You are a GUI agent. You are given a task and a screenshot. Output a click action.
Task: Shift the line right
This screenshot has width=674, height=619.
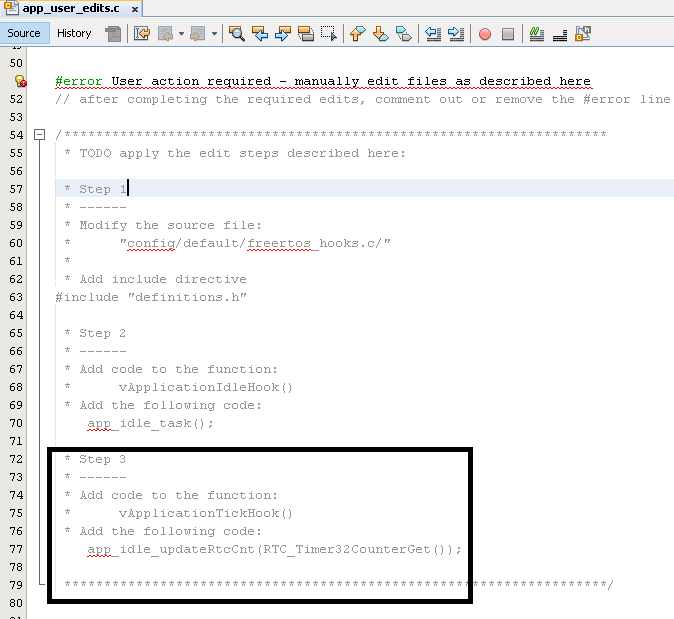456,34
